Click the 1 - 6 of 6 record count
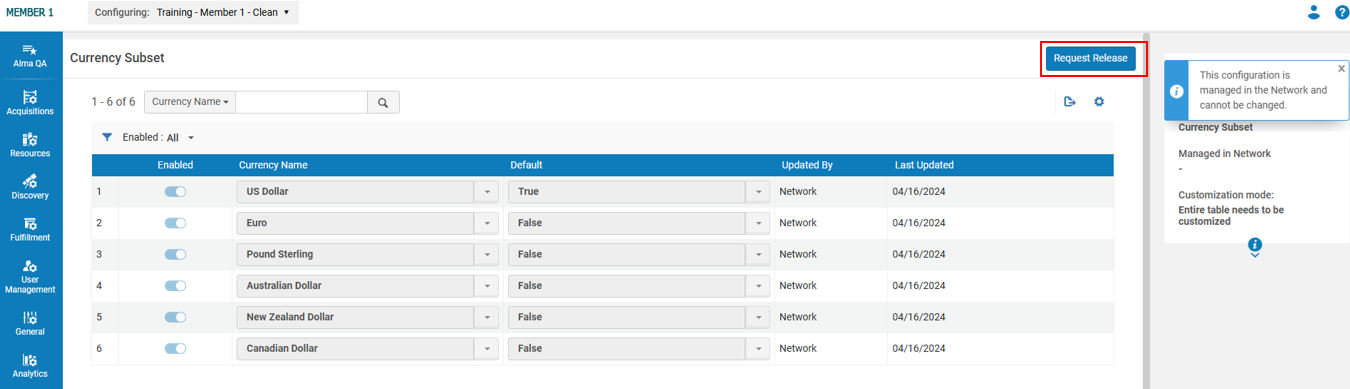1350x389 pixels. [113, 102]
